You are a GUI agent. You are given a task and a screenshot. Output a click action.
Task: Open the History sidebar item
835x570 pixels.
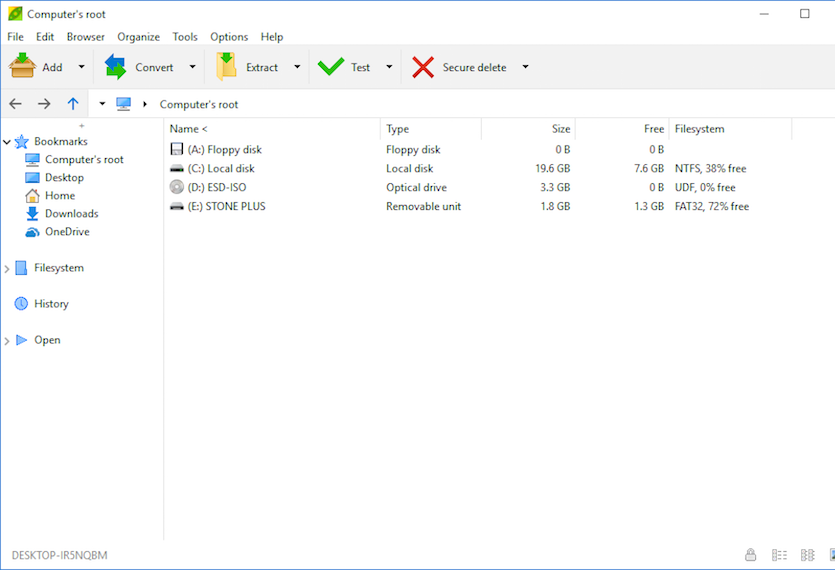pos(42,304)
